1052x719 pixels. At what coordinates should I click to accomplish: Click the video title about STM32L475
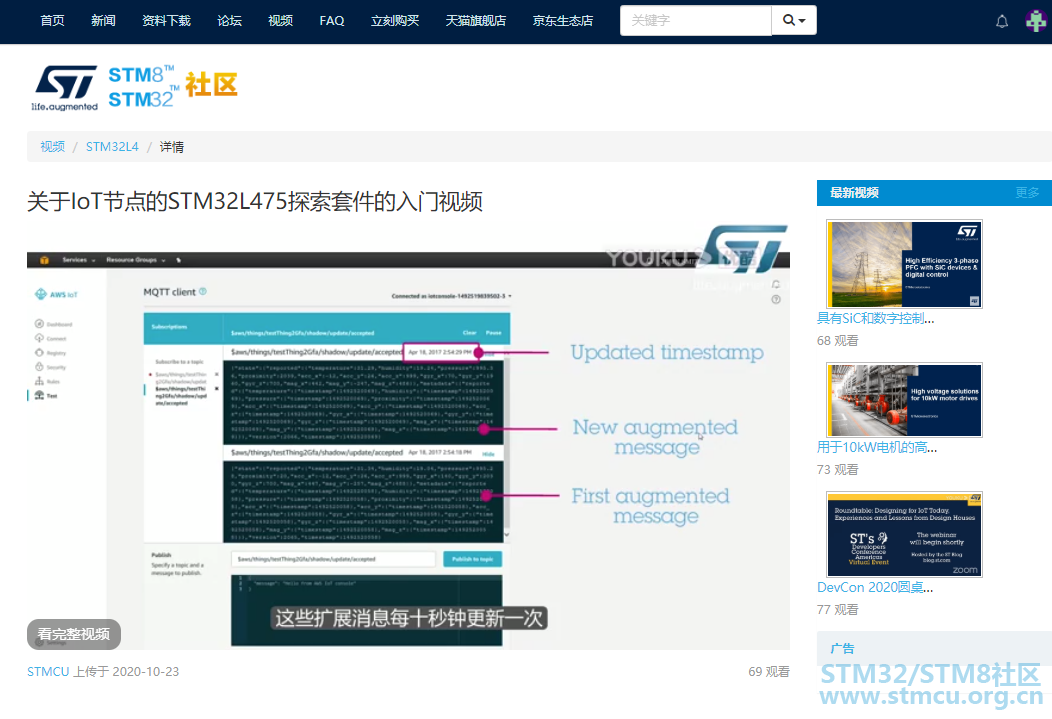(255, 201)
